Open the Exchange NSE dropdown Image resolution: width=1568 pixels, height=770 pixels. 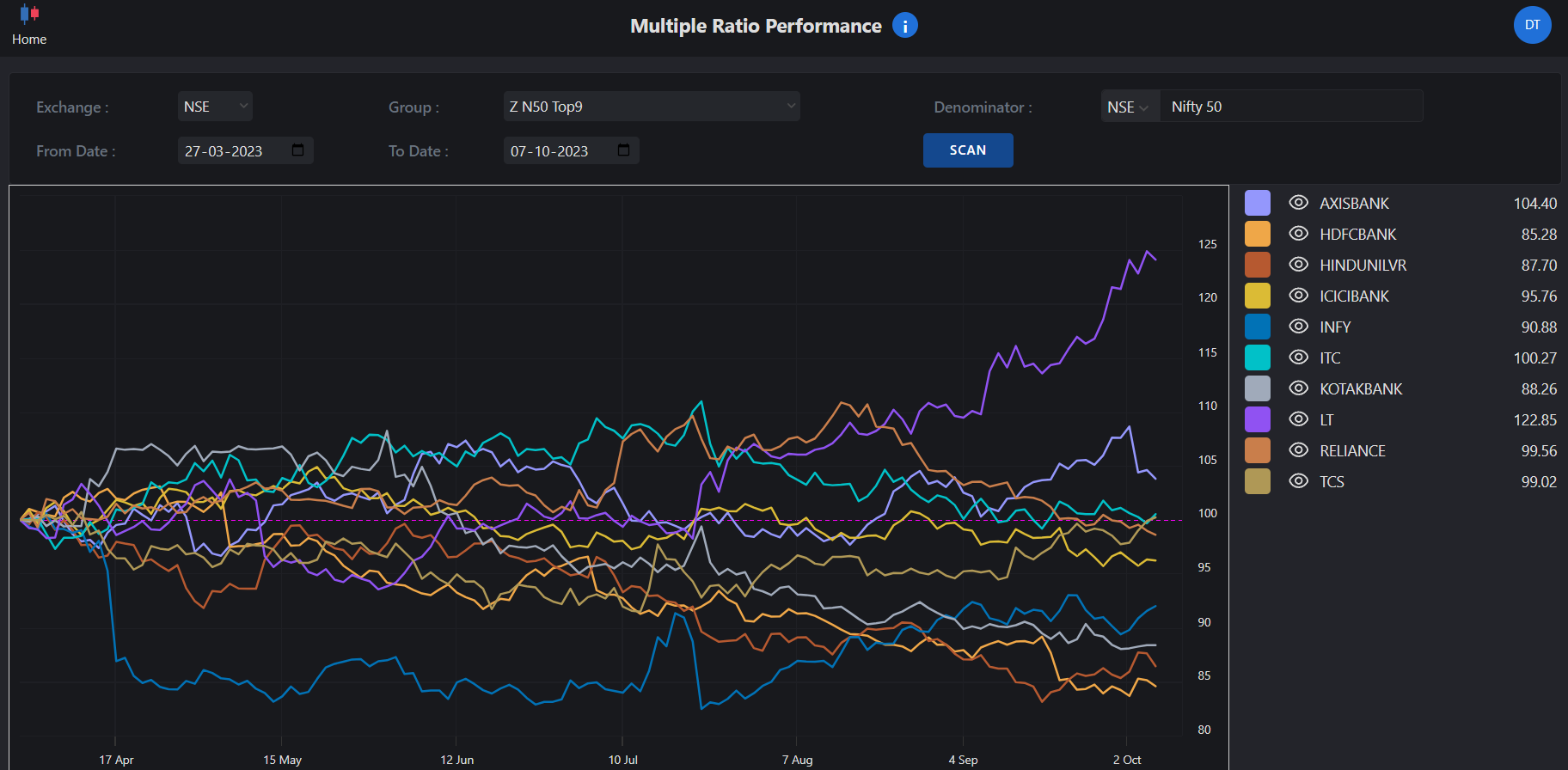215,107
